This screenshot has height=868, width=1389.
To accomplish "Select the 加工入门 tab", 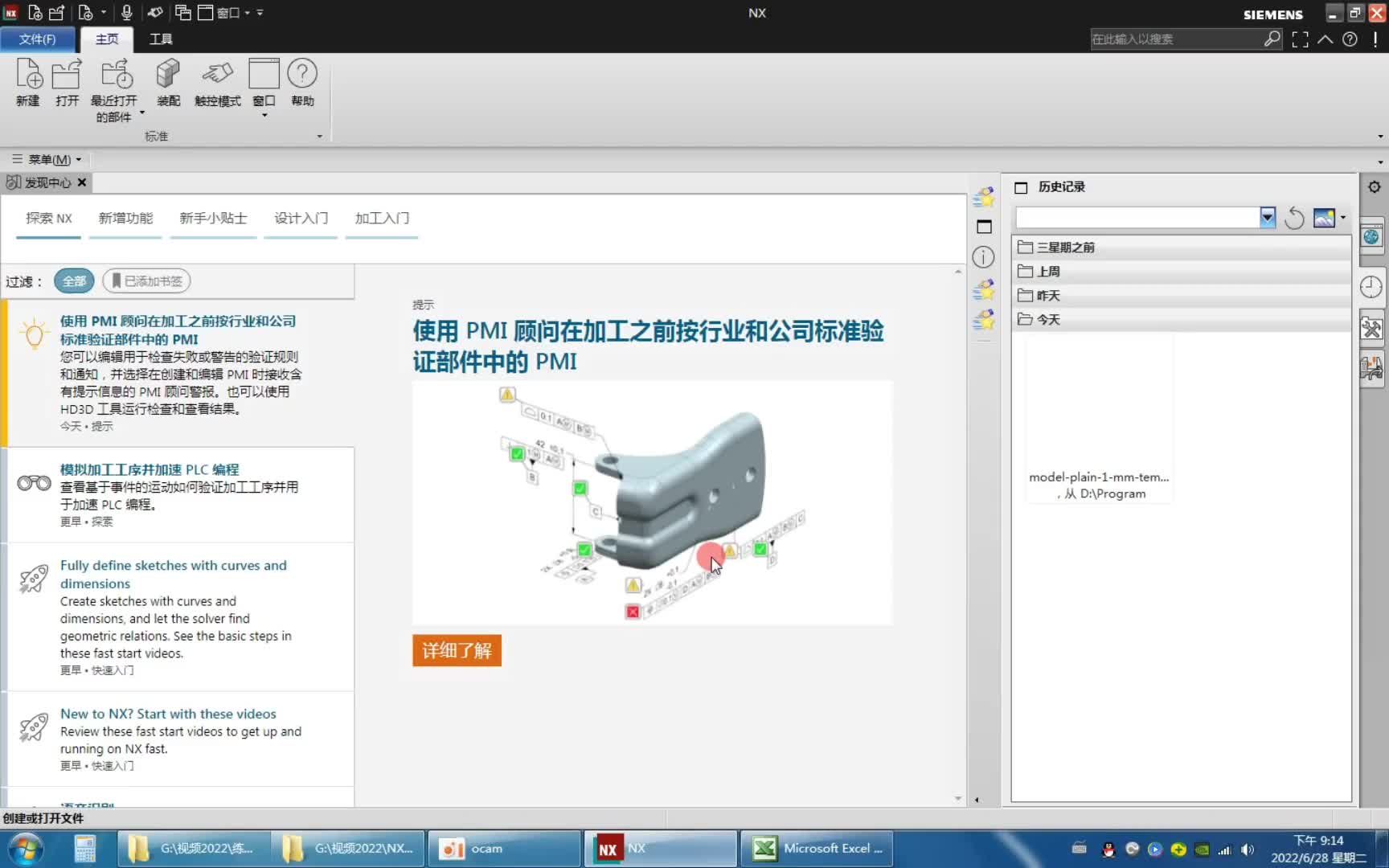I will coord(382,219).
